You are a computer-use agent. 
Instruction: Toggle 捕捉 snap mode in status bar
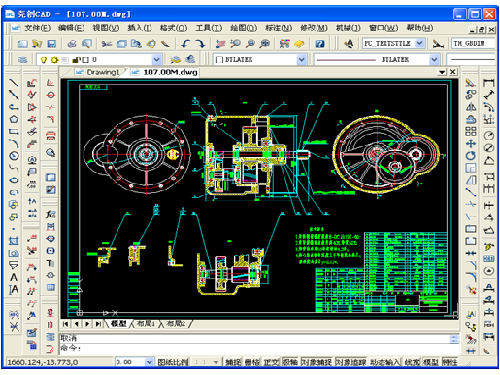(233, 362)
